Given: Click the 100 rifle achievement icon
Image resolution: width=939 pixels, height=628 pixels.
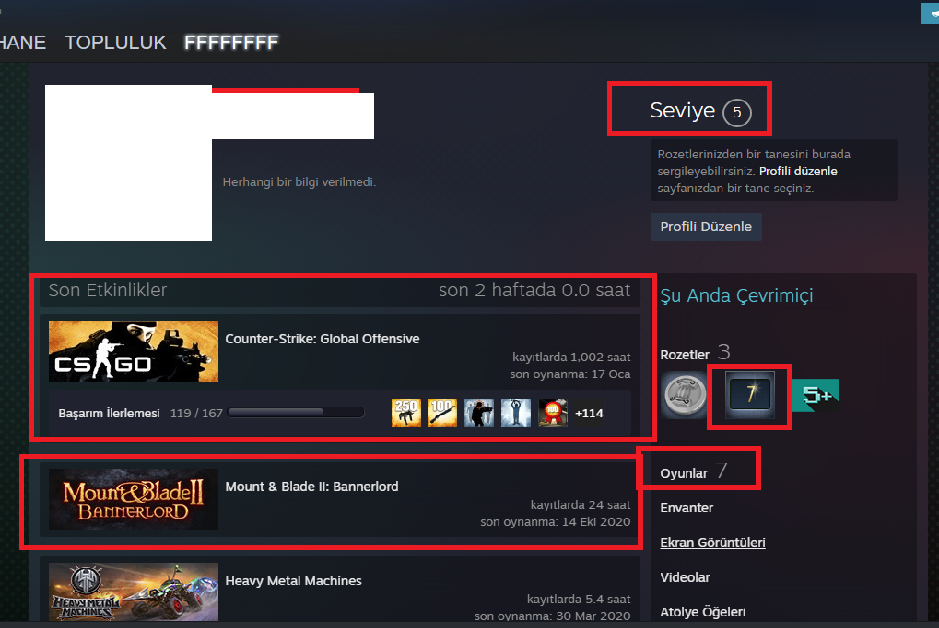Looking at the screenshot, I should 443,412.
